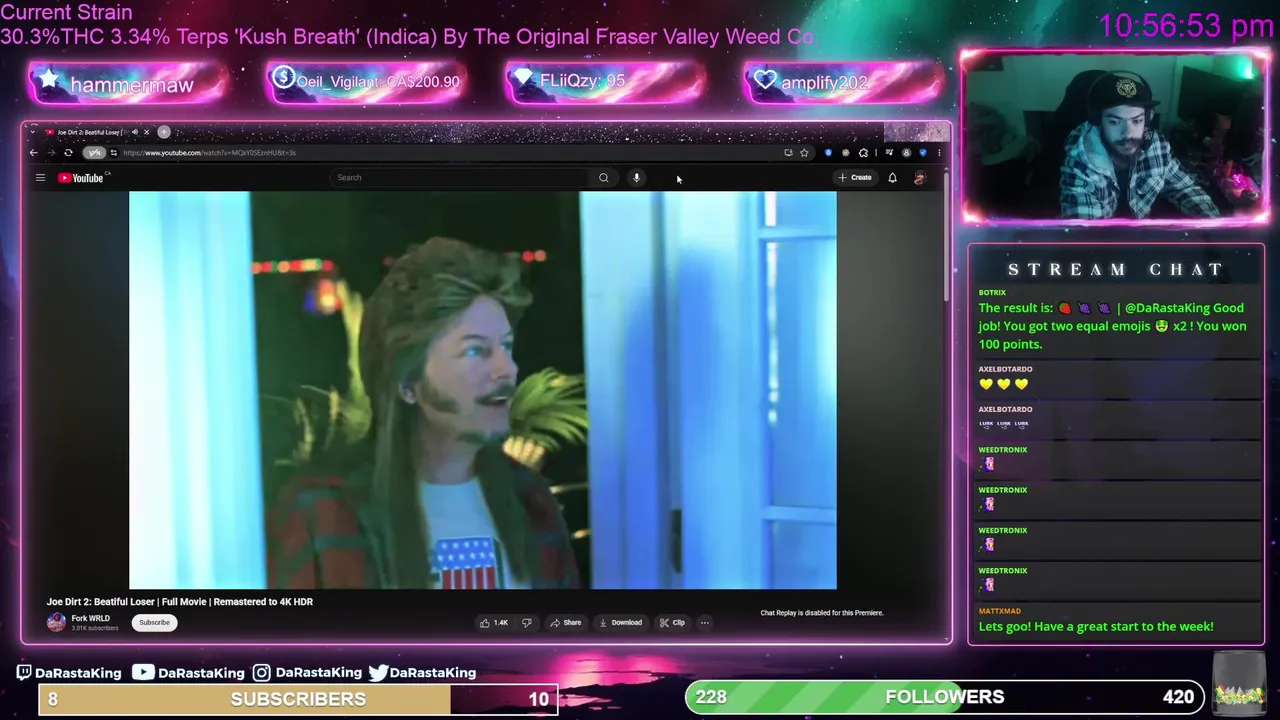This screenshot has width=1280, height=720.
Task: Click the webcam feed thumbnail
Action: pos(1115,137)
